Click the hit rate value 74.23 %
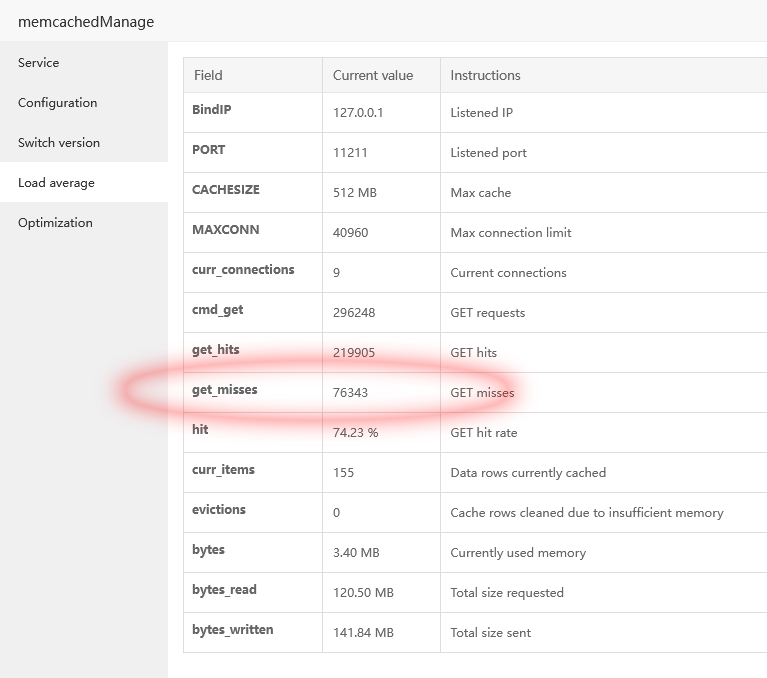This screenshot has width=767, height=678. [x=355, y=433]
